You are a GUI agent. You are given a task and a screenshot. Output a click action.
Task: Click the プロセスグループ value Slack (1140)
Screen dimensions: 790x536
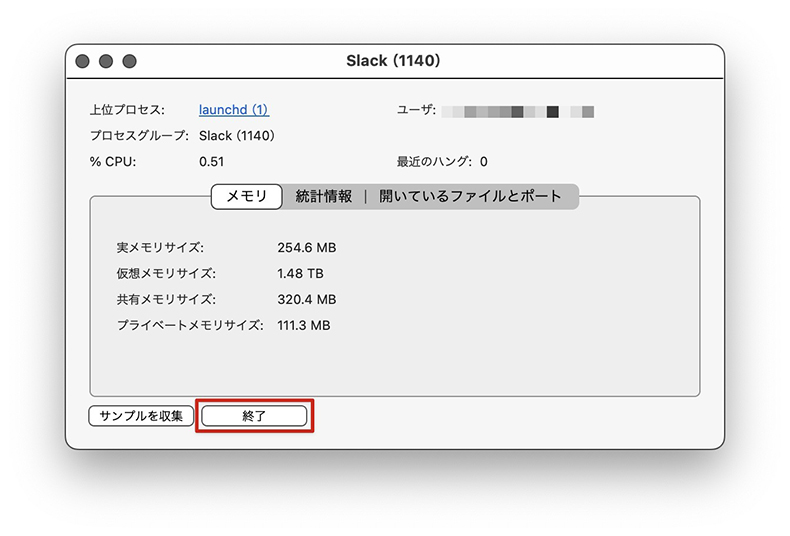[236, 136]
